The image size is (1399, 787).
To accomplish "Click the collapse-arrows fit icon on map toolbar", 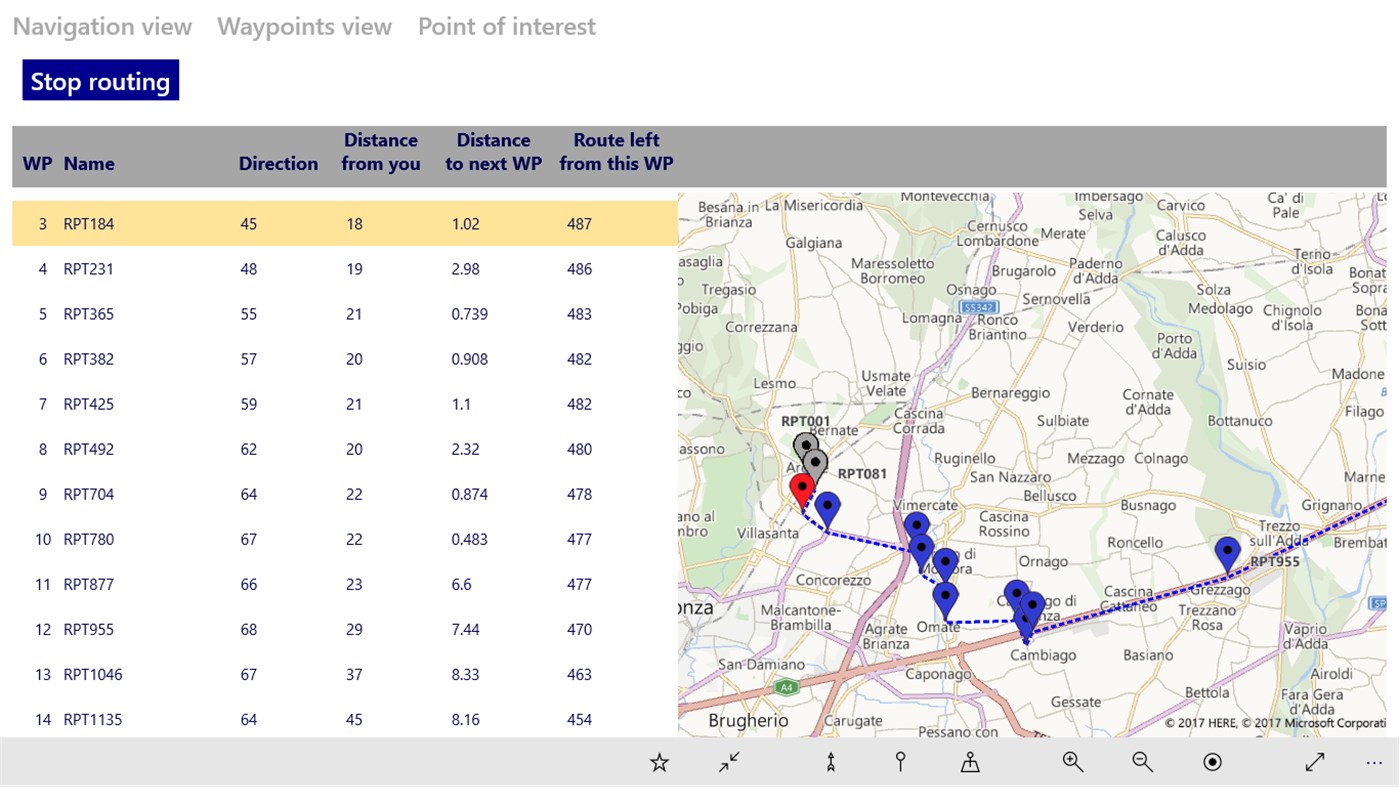I will click(x=729, y=761).
